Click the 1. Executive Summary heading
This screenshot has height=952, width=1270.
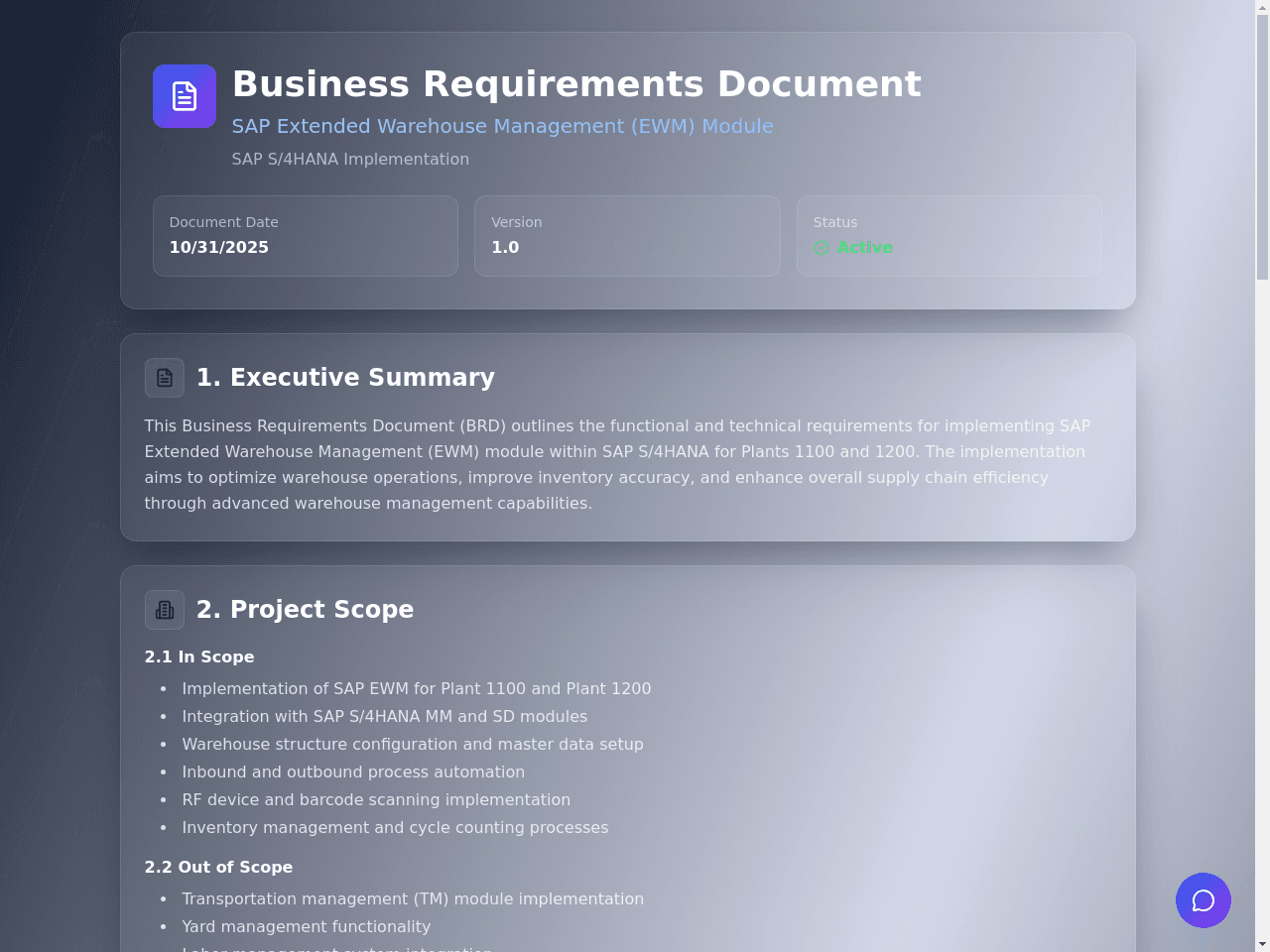(345, 378)
